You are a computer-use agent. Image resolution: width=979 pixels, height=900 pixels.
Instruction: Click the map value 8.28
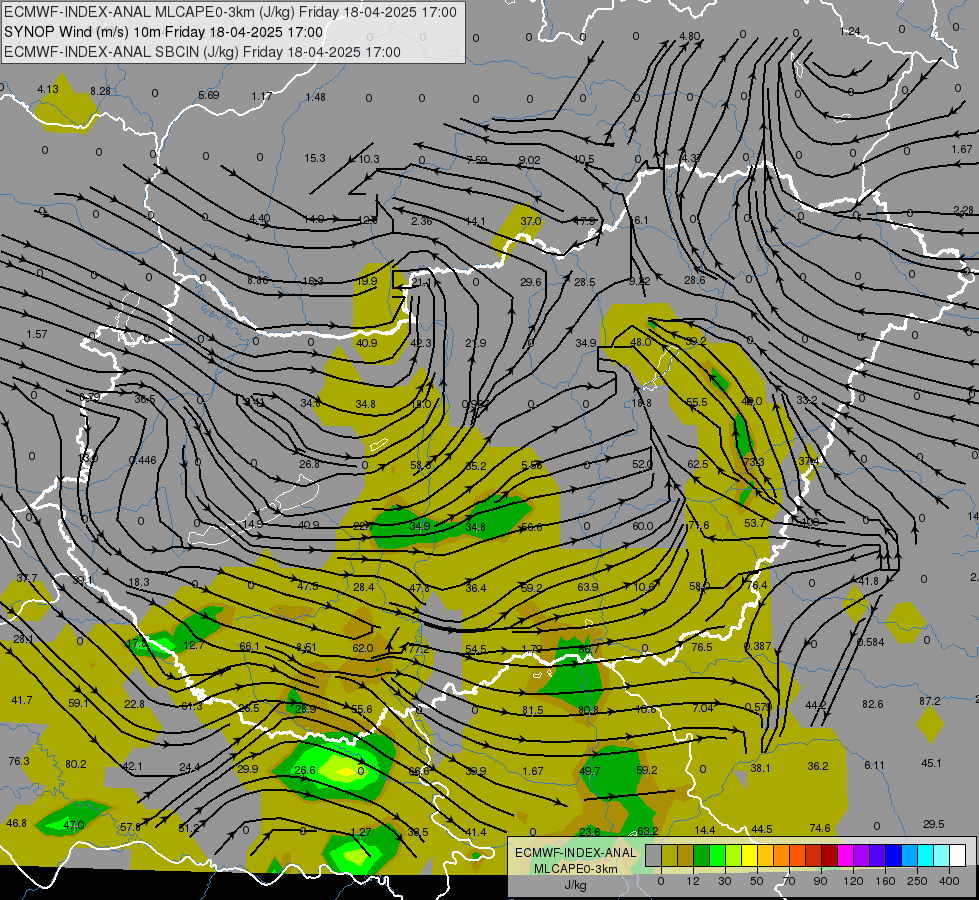click(100, 91)
